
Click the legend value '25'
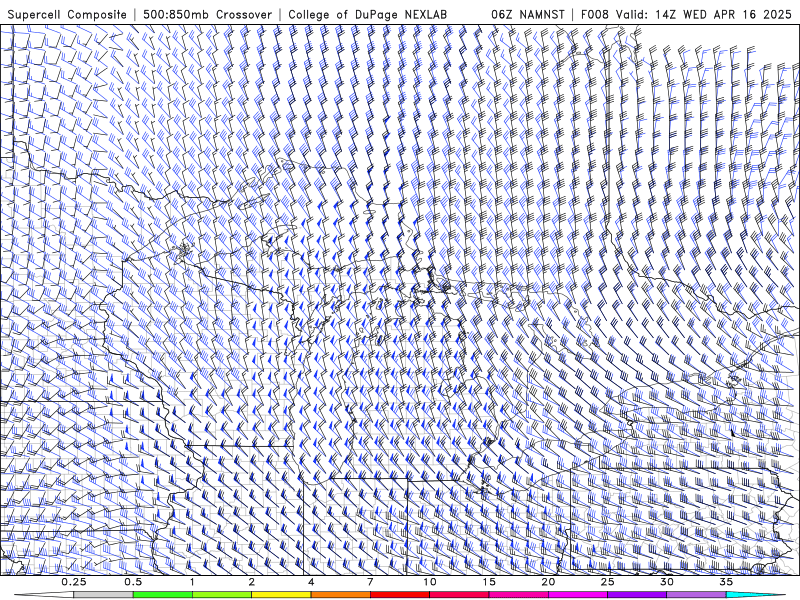point(608,582)
